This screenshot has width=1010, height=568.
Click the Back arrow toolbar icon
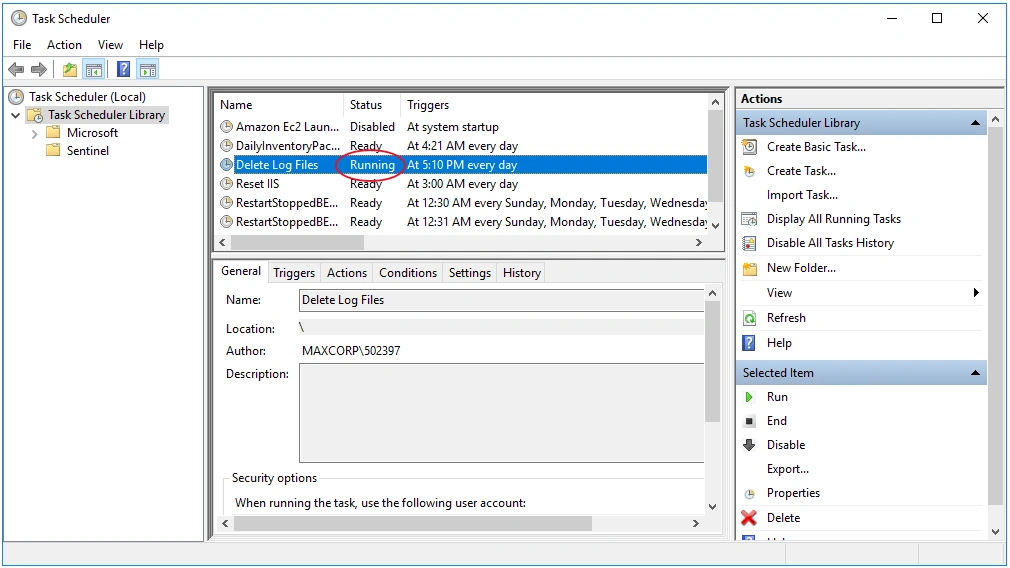[16, 70]
